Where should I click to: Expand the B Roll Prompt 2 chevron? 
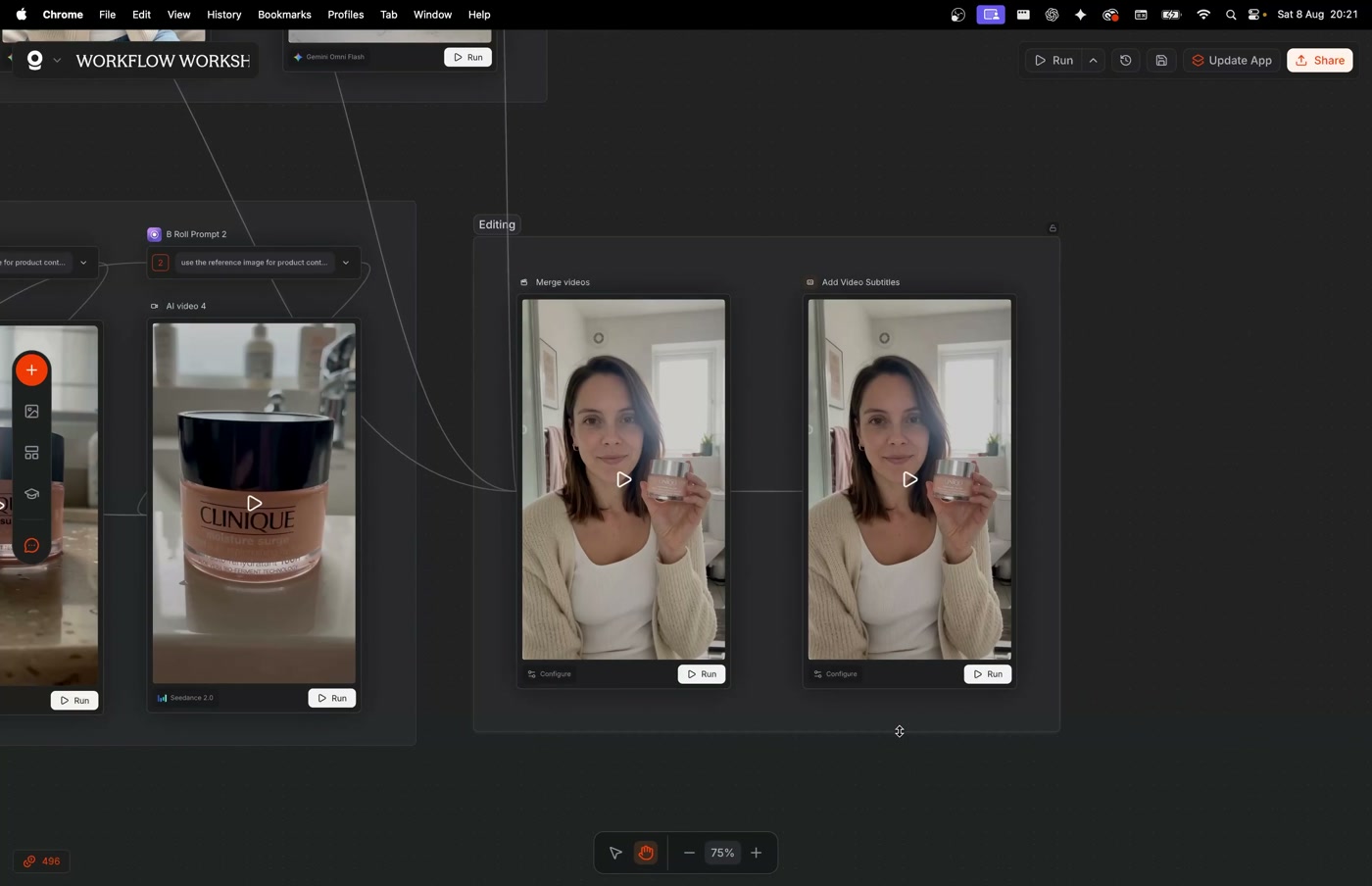(346, 263)
